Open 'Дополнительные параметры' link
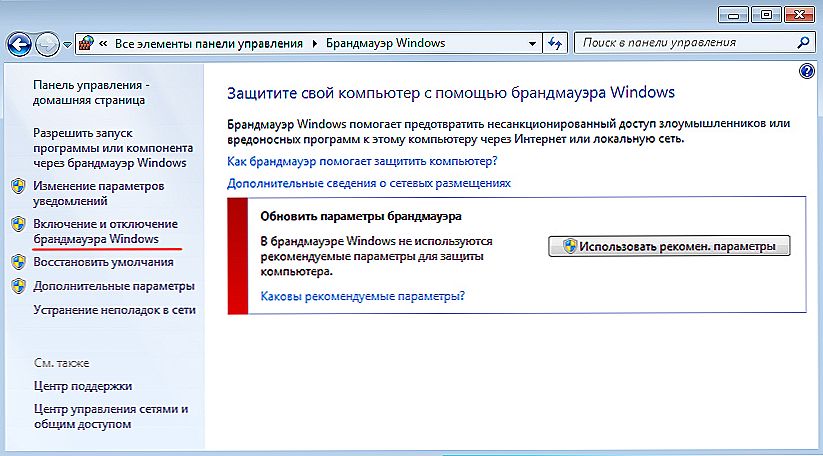Image resolution: width=823 pixels, height=456 pixels. [x=114, y=286]
